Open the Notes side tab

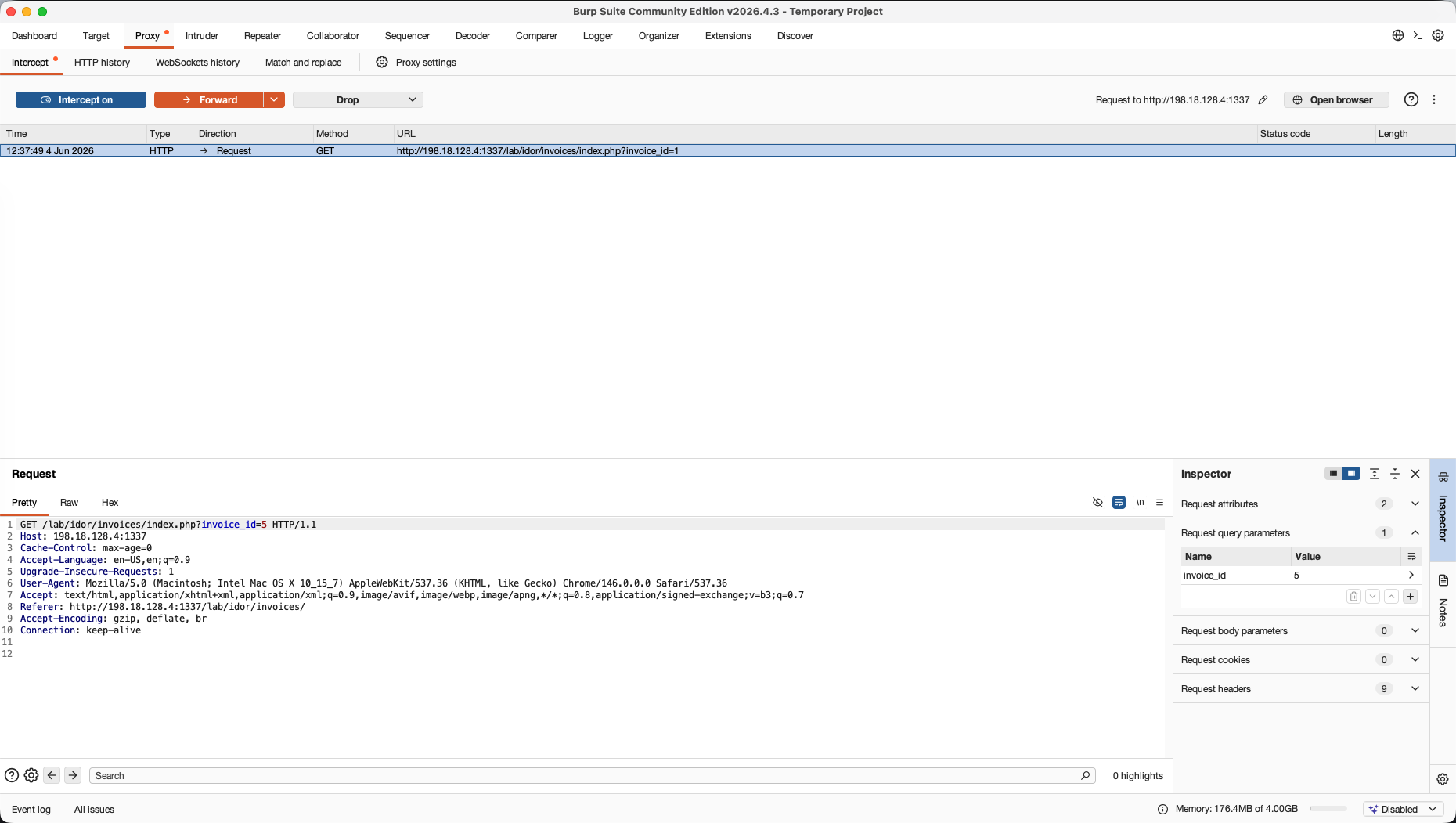pyautogui.click(x=1443, y=601)
